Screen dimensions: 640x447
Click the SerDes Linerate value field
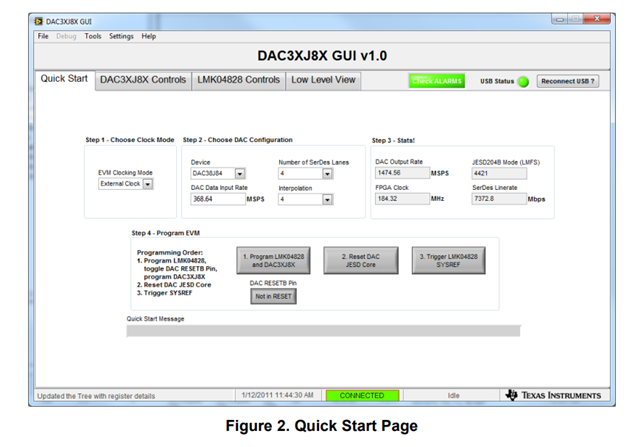tap(499, 199)
